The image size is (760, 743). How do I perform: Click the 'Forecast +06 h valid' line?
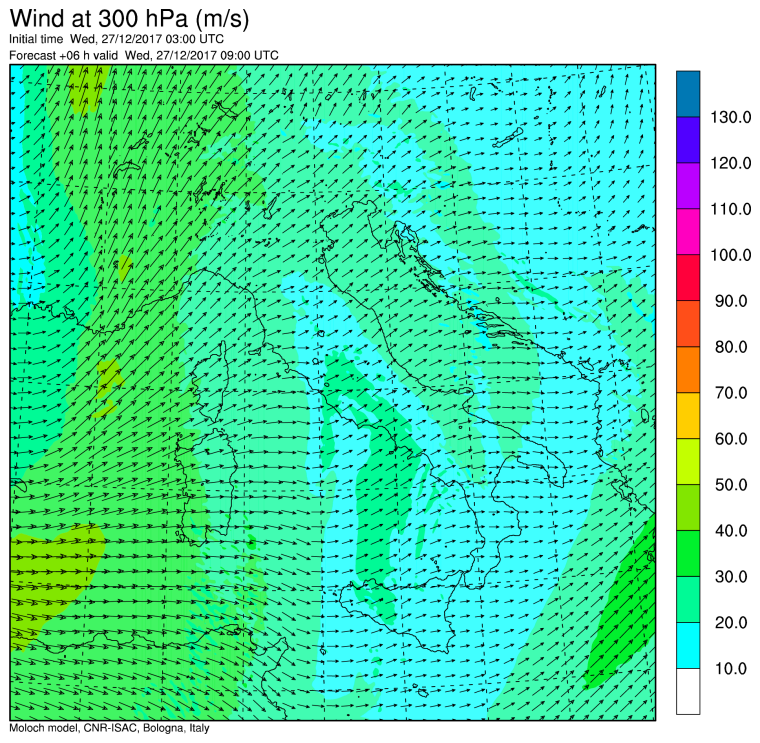pos(144,55)
